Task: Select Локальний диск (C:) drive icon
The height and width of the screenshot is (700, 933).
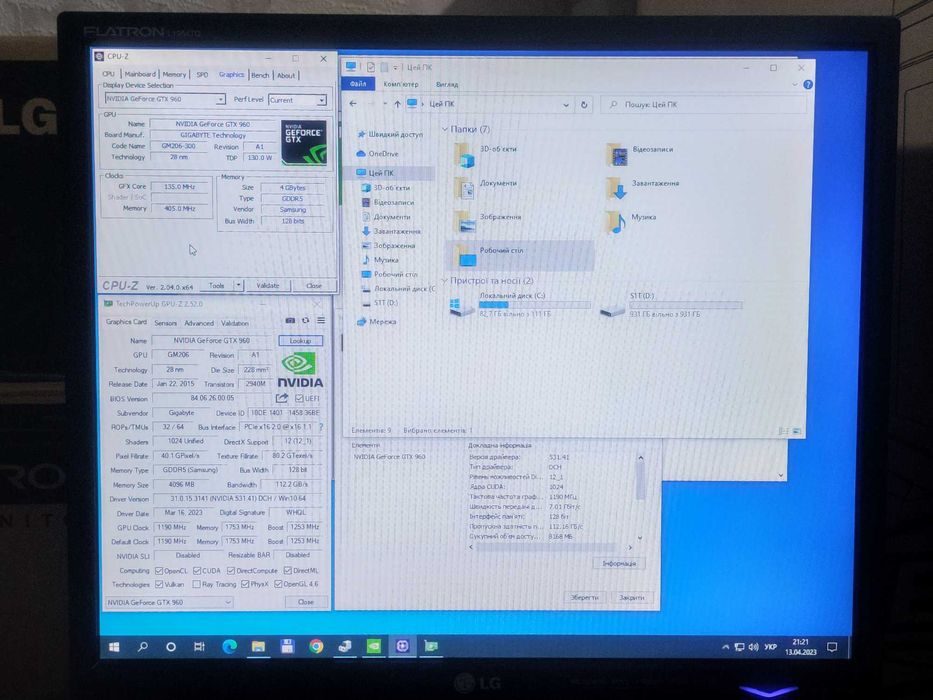Action: click(x=461, y=307)
